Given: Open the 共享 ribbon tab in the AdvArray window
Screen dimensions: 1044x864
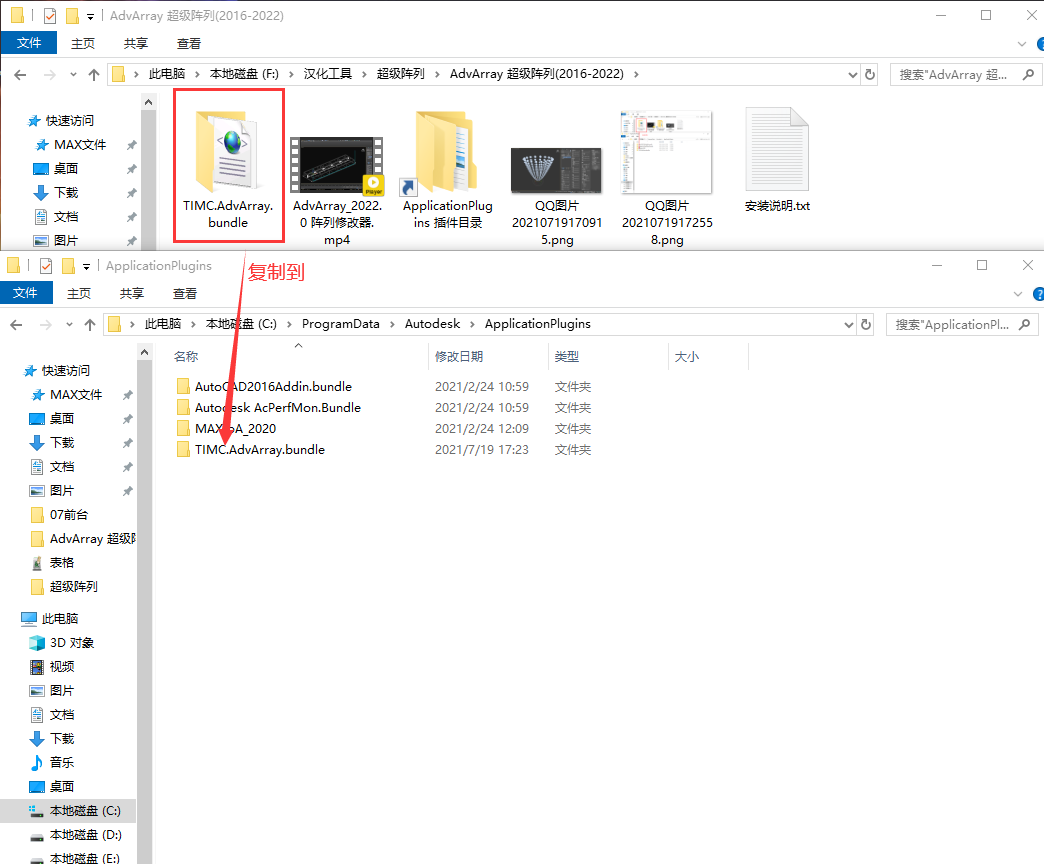Looking at the screenshot, I should (136, 43).
